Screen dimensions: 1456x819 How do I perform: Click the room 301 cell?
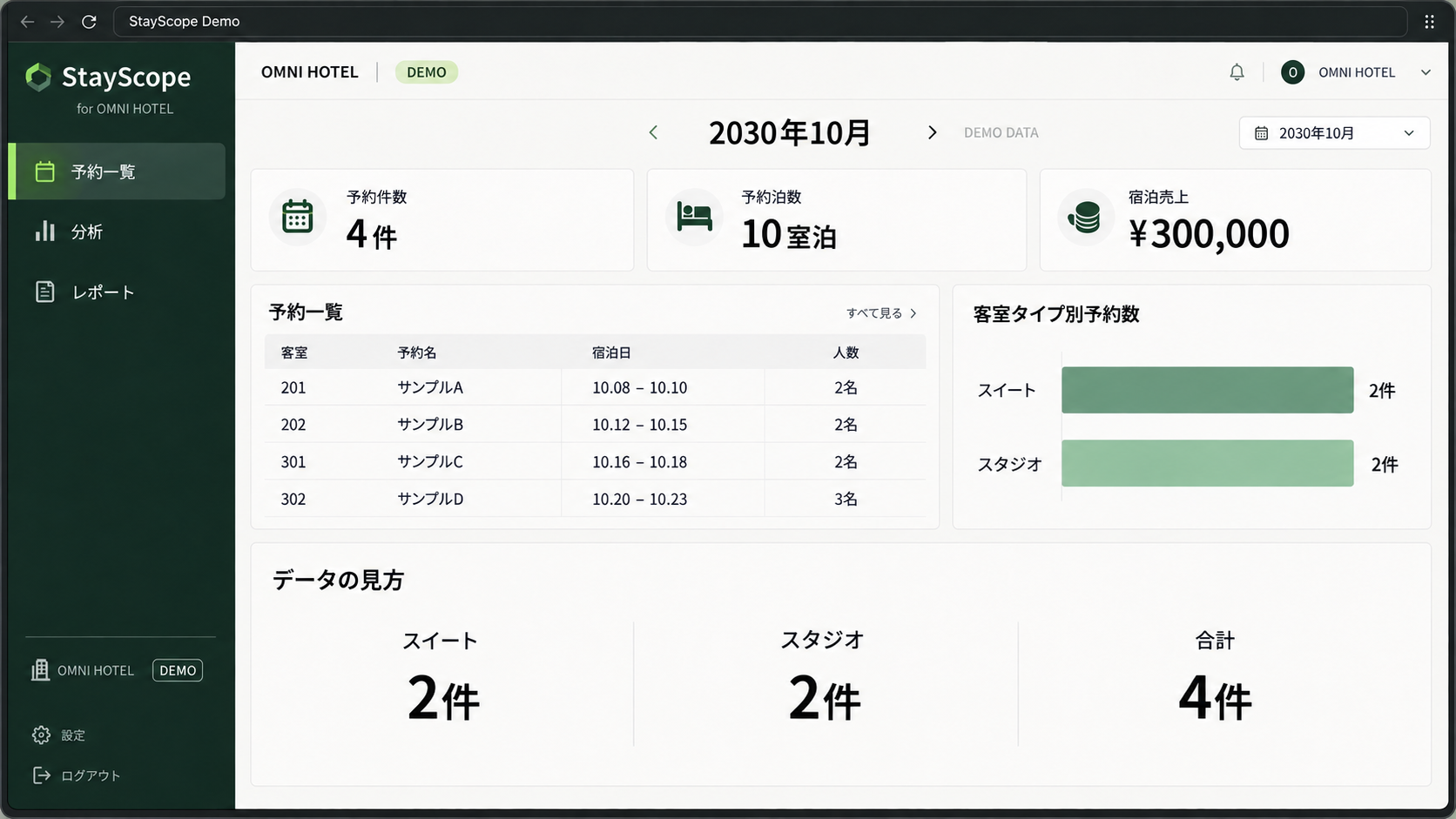tap(293, 462)
